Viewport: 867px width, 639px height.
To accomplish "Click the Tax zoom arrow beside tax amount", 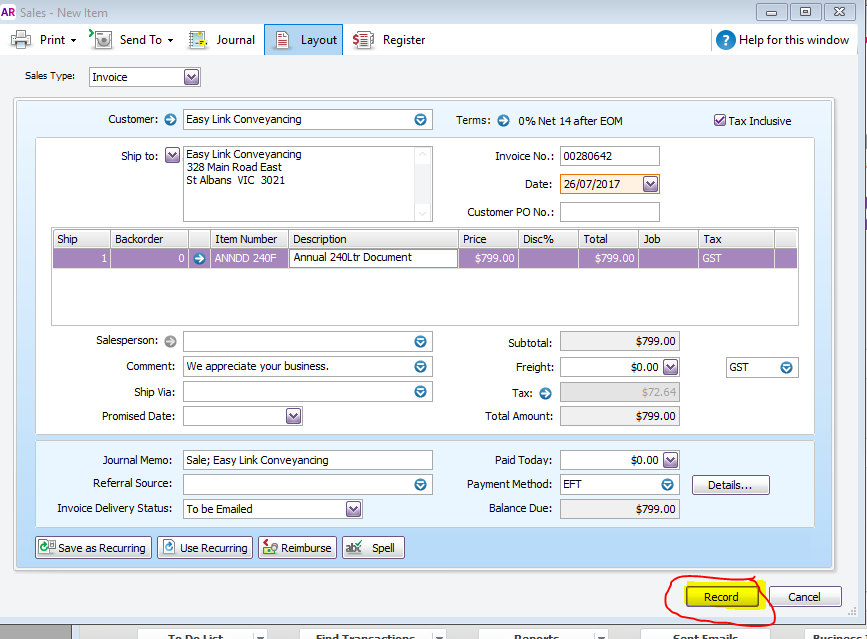I will (545, 393).
